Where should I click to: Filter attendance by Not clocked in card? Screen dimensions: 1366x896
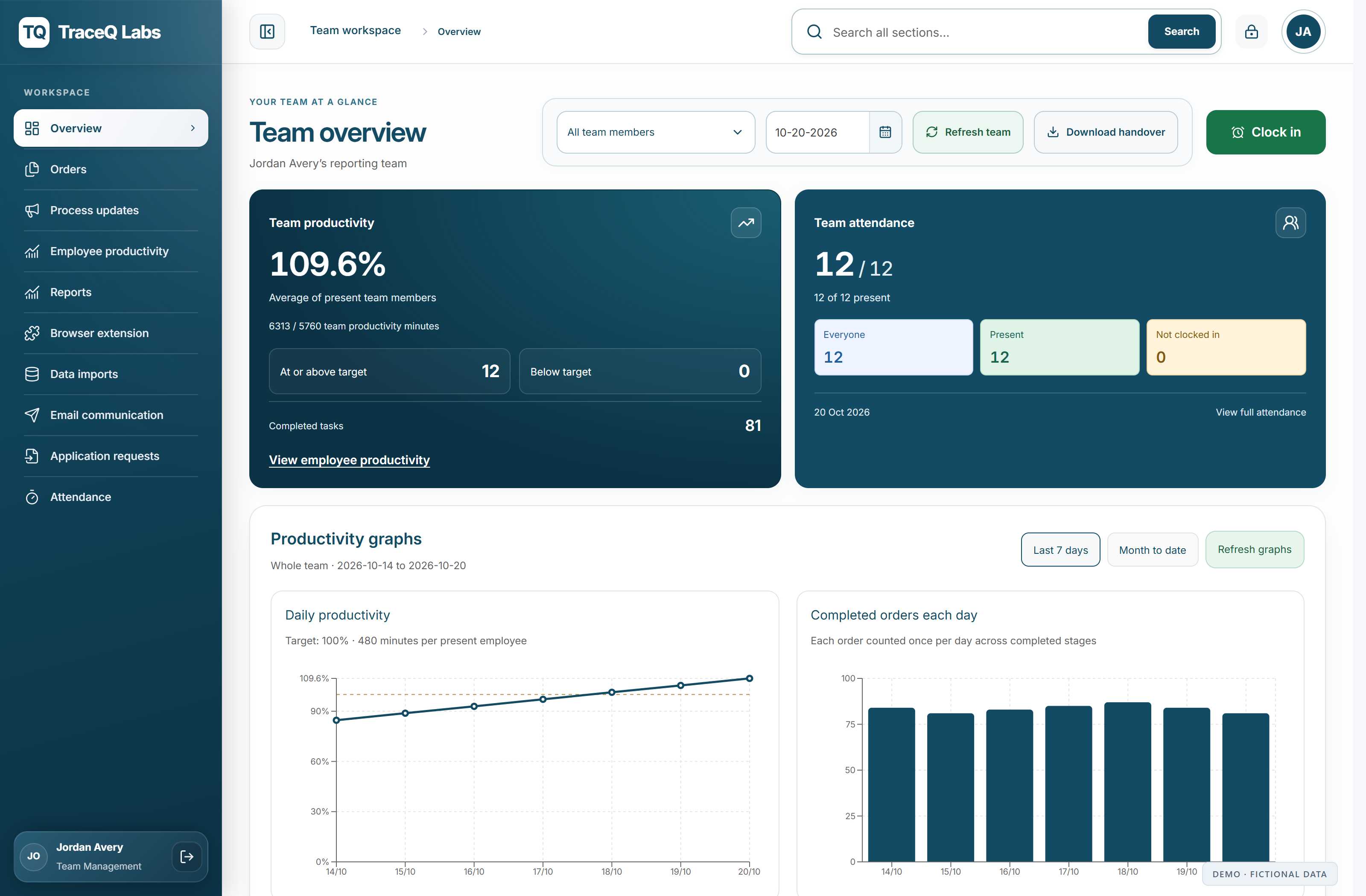click(1226, 348)
